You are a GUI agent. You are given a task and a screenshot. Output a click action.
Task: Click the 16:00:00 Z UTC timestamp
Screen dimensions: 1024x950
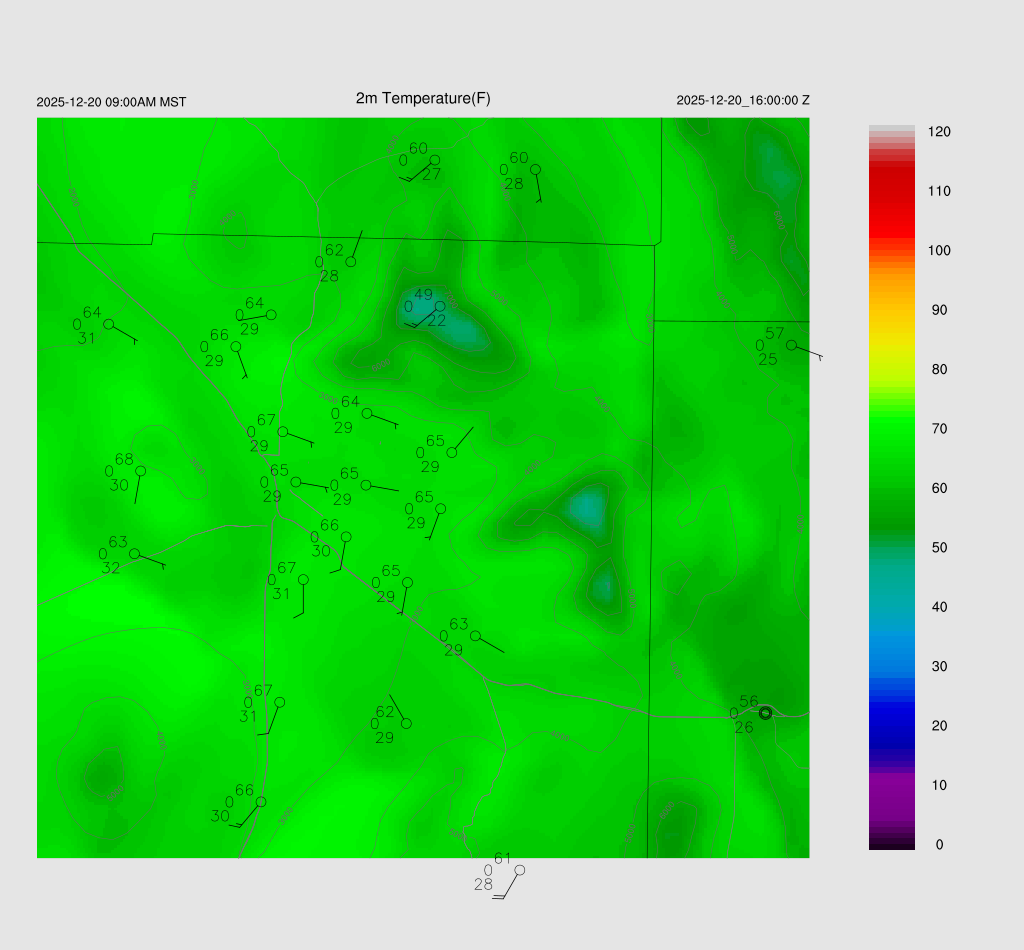point(743,101)
